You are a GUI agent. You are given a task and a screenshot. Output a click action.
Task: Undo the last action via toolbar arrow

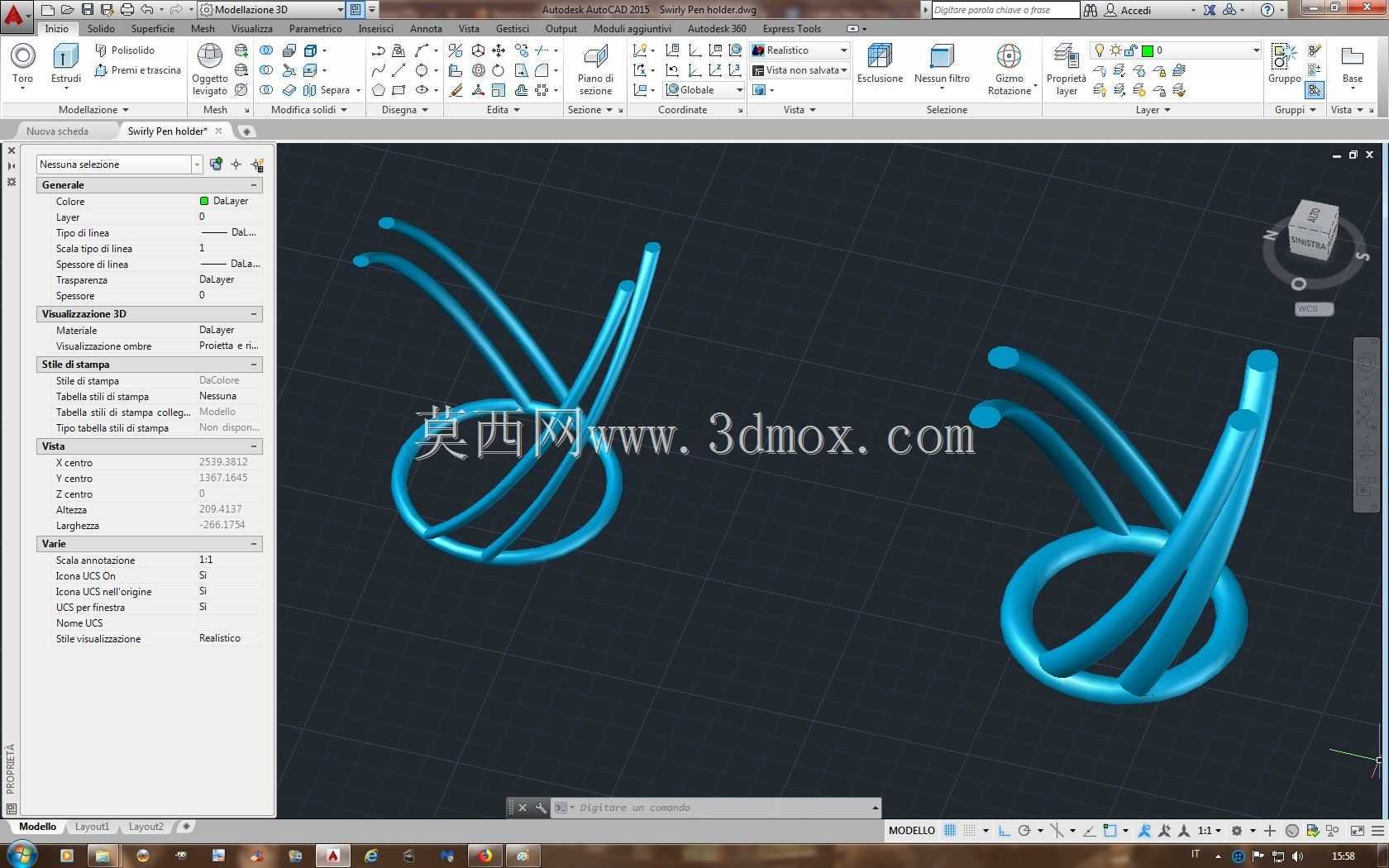148,10
